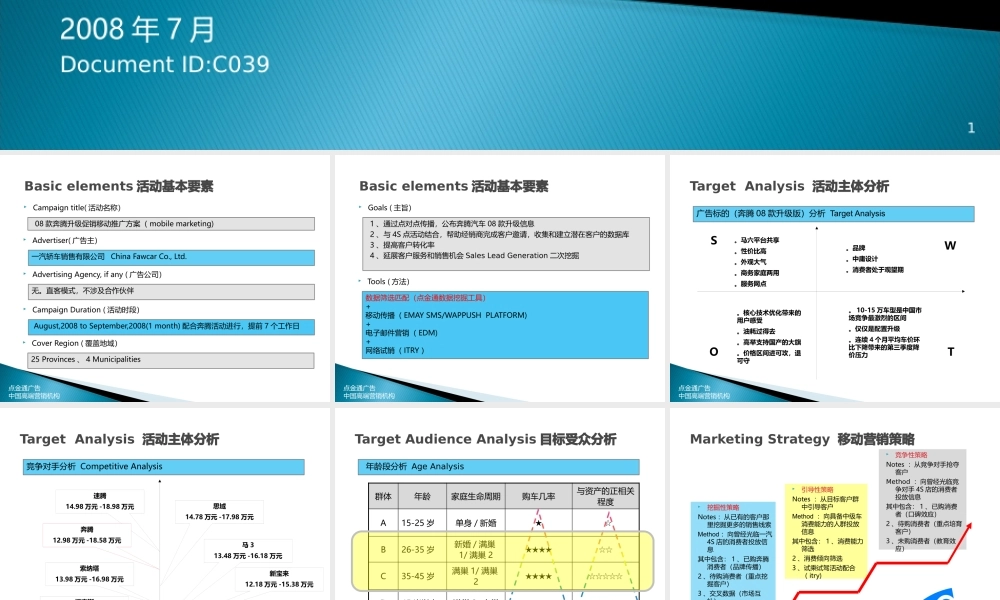Click the blue '广告标的 … Target Analysis' bar
The width and height of the screenshot is (1000, 600).
tap(834, 214)
